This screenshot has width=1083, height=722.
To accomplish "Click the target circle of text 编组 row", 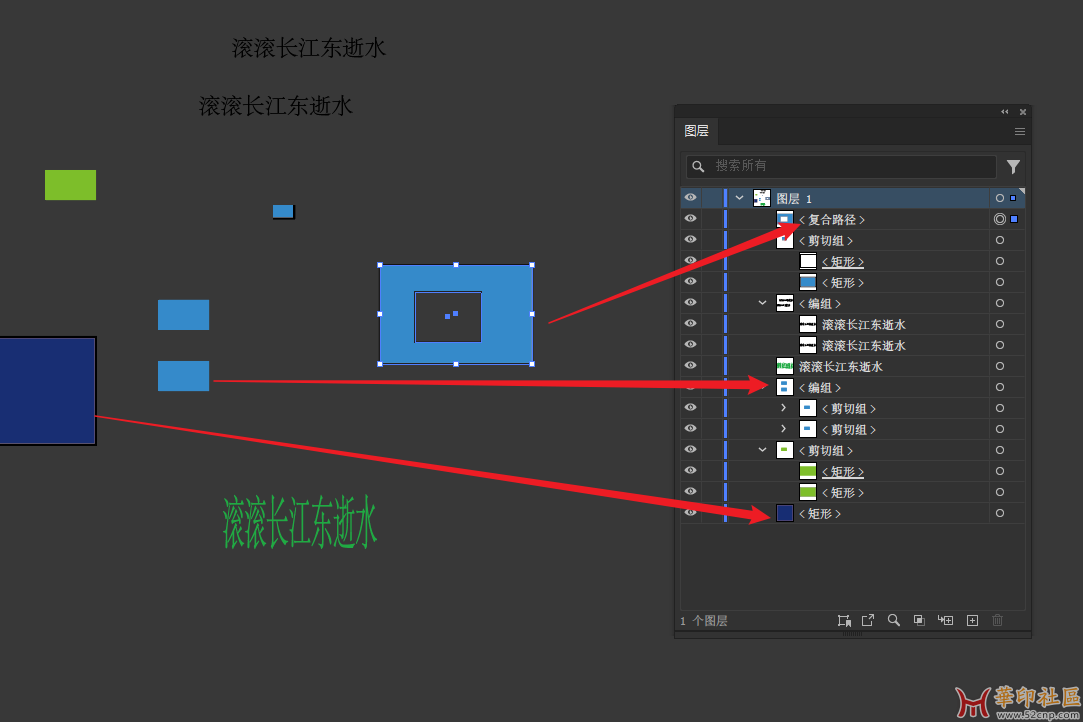I will click(999, 303).
